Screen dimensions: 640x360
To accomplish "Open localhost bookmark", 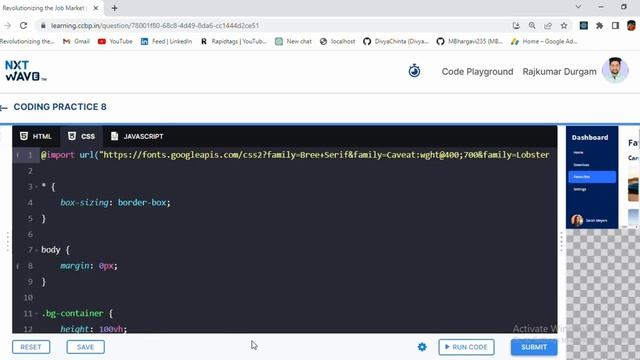I will click(338, 41).
